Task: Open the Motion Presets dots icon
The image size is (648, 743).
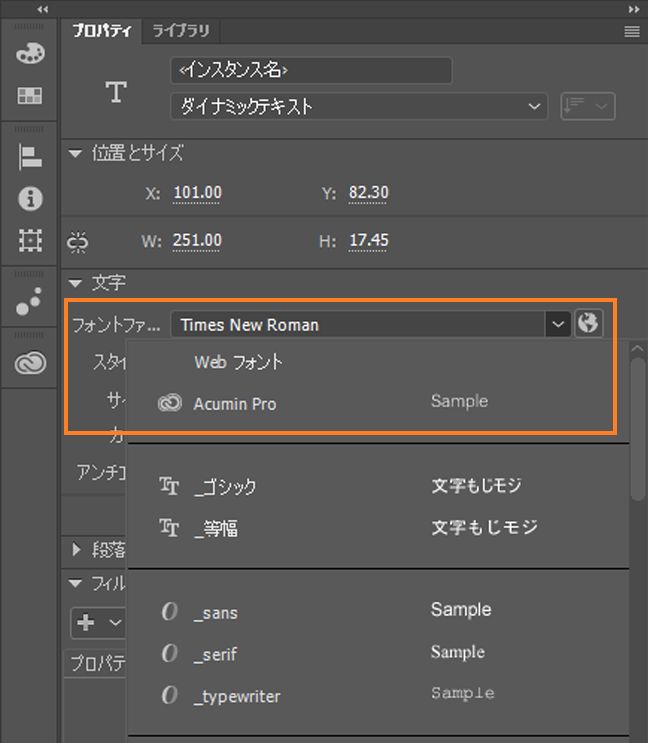Action: click(x=29, y=301)
